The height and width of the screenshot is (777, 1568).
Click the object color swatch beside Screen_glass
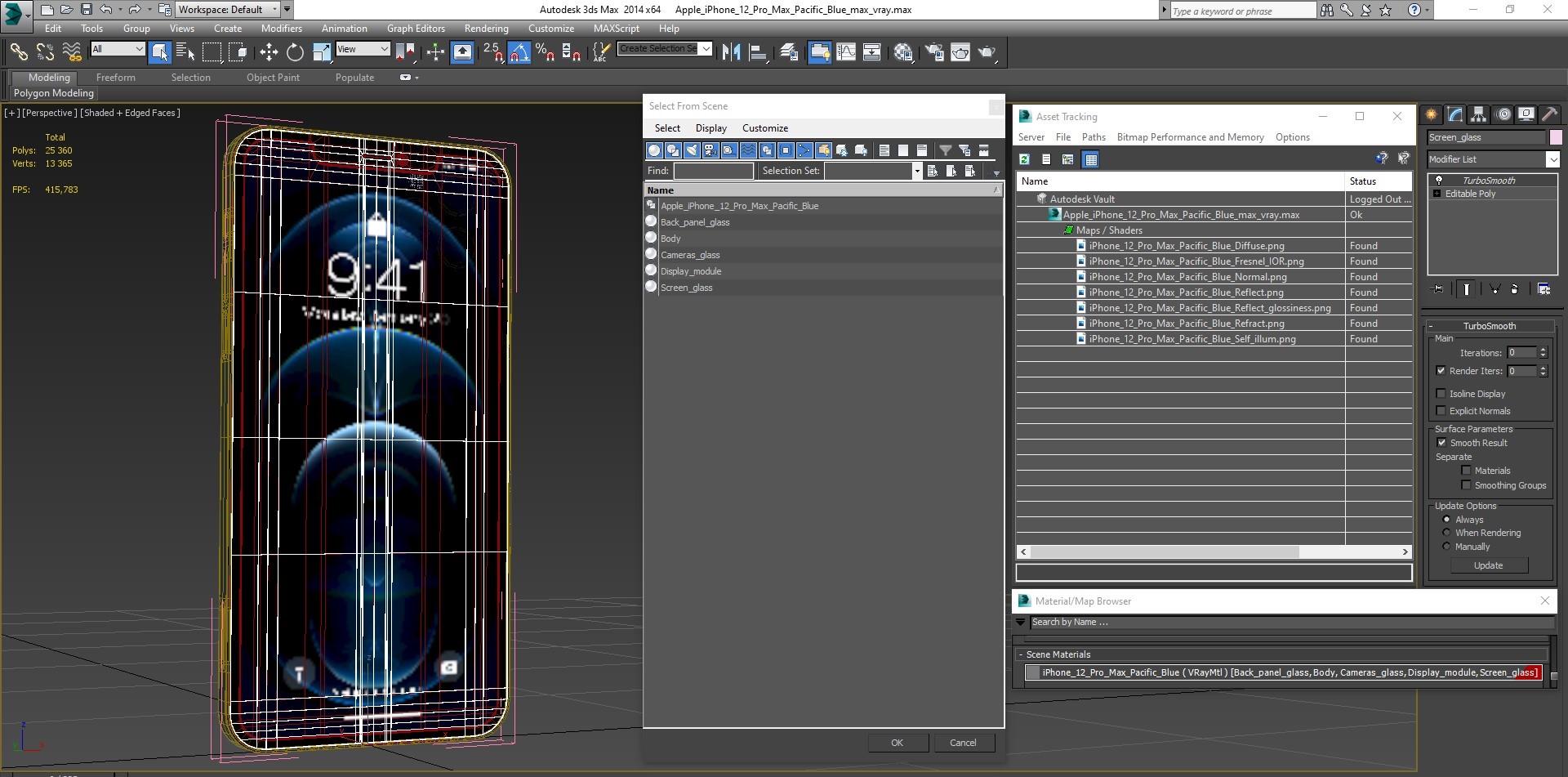[1556, 137]
